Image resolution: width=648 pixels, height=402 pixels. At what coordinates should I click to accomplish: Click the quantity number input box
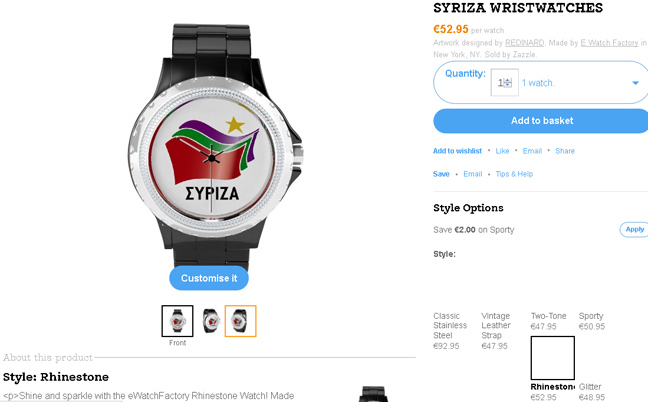click(x=505, y=83)
